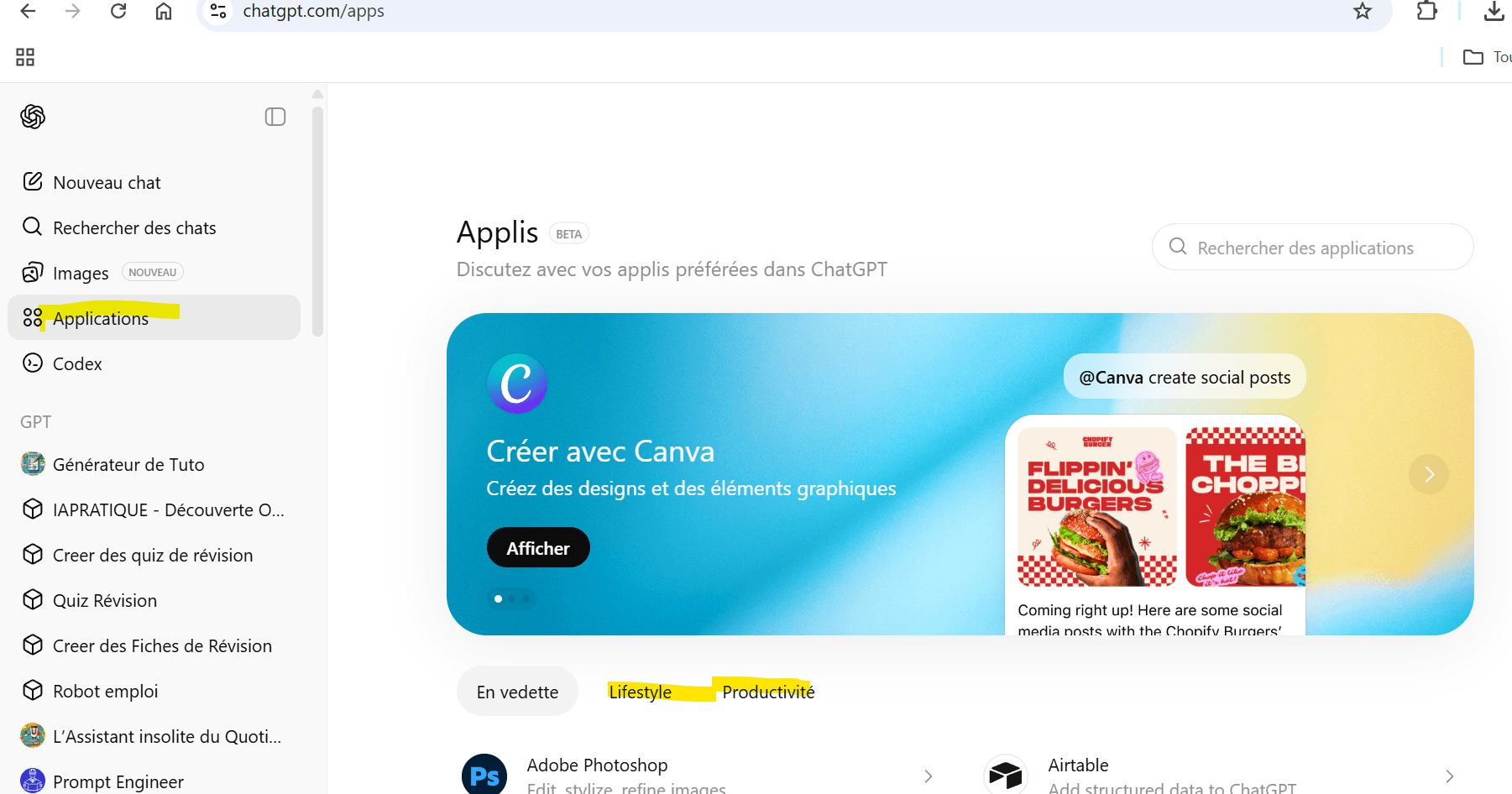This screenshot has width=1512, height=794.
Task: Collapse the sidebar with panel toggle
Action: pos(275,117)
